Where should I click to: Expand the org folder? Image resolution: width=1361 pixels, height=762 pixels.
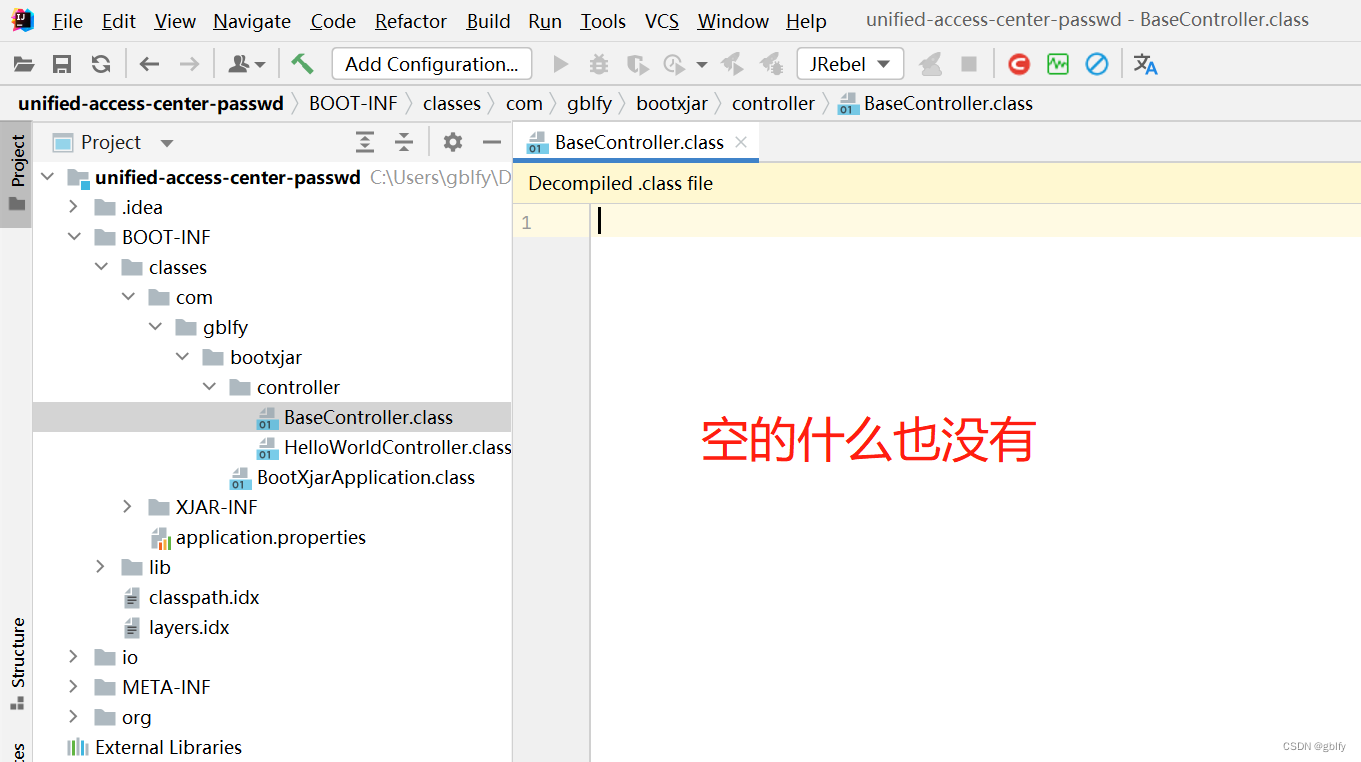click(73, 717)
